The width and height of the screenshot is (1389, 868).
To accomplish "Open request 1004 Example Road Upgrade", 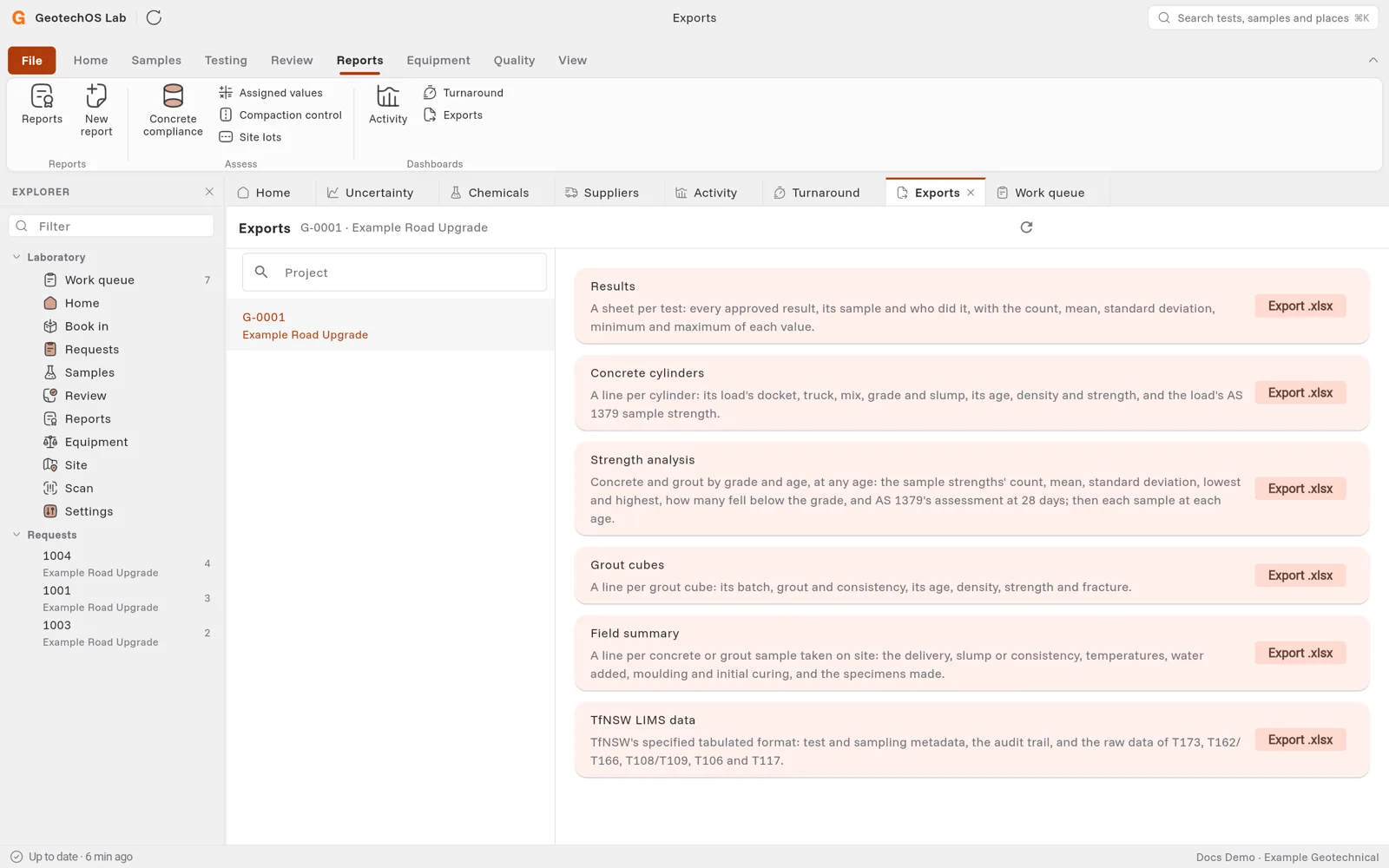I will [111, 563].
